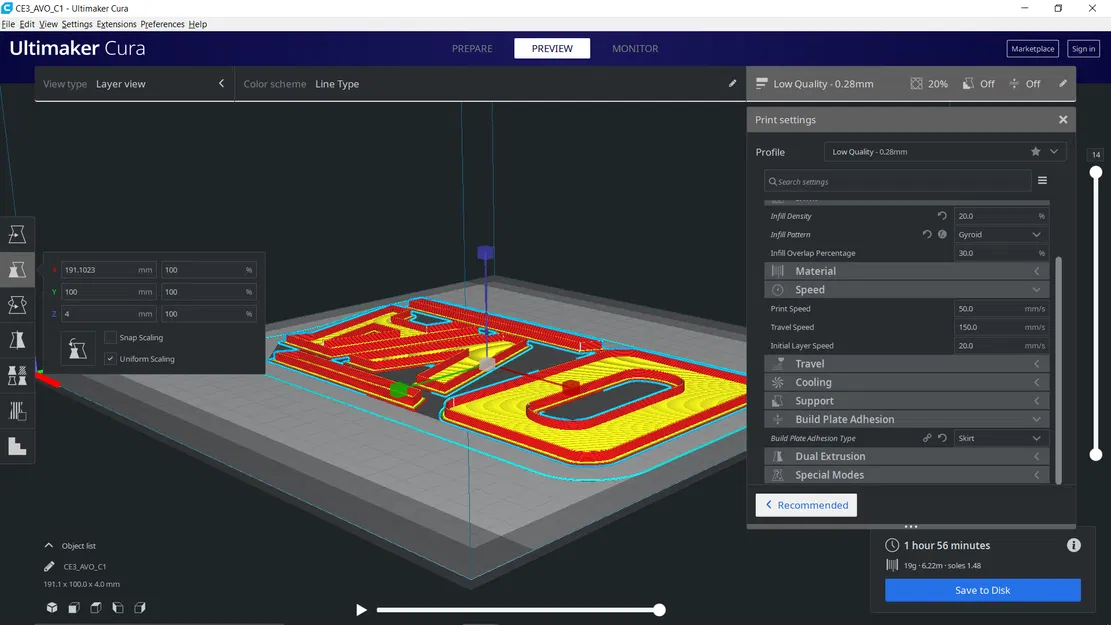Click the pencil icon next to CE3_AVO_C1
The image size is (1111, 625).
point(49,566)
